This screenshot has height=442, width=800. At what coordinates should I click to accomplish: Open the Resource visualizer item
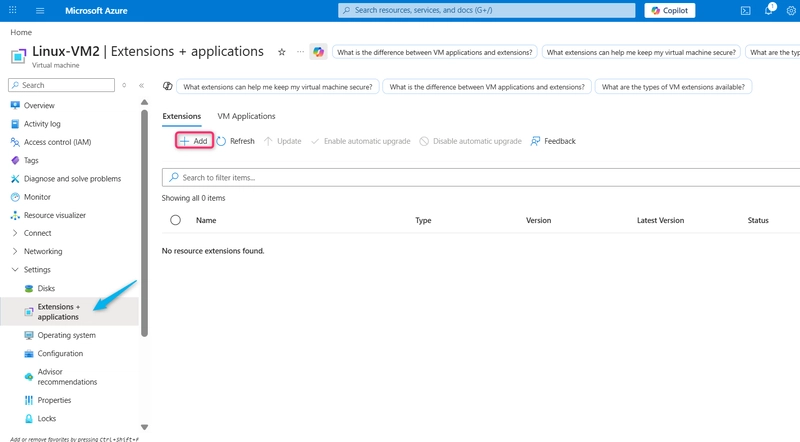(x=55, y=215)
